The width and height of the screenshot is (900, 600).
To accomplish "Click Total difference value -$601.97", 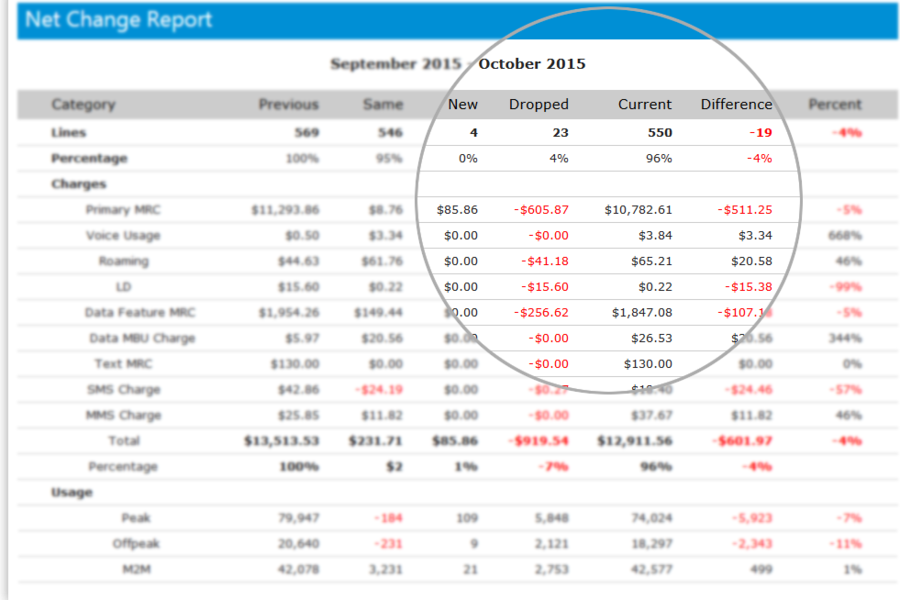I will pos(742,441).
